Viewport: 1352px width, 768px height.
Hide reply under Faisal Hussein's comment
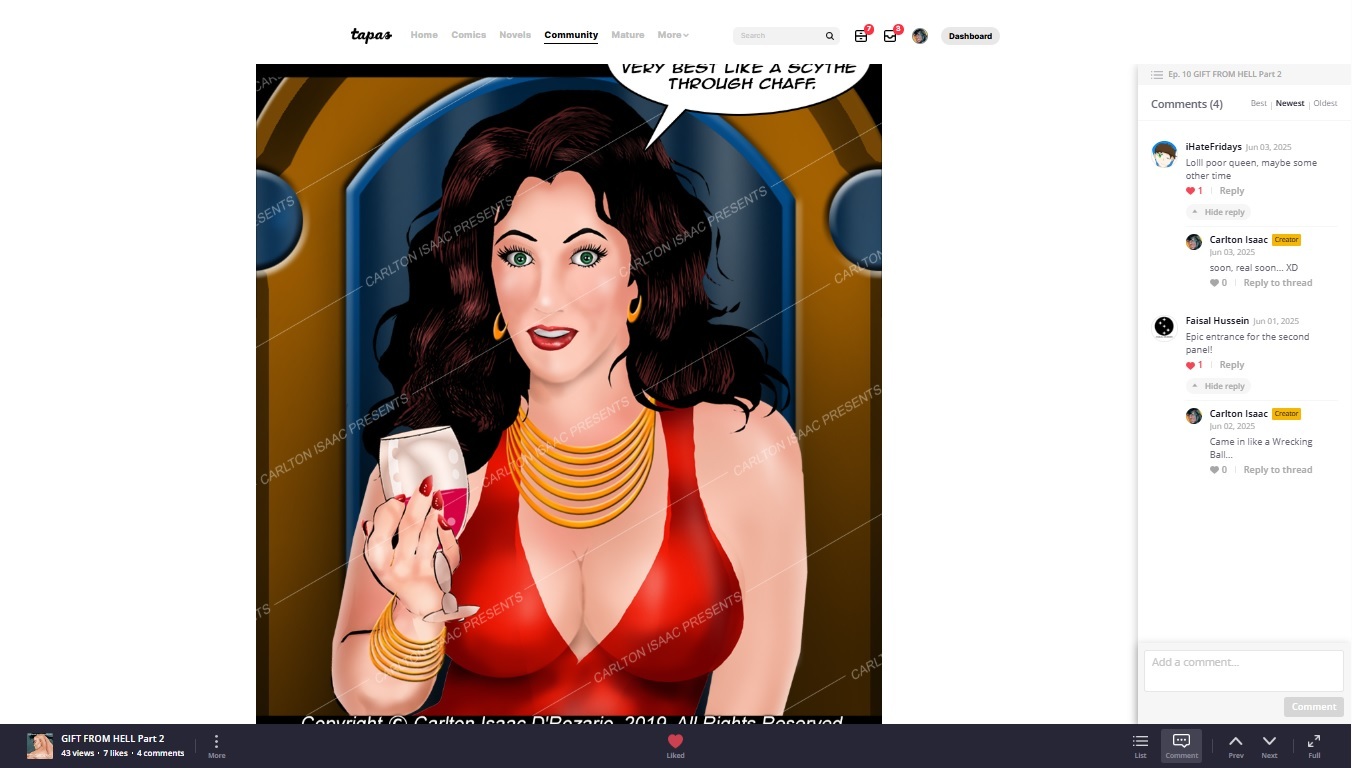click(1218, 386)
